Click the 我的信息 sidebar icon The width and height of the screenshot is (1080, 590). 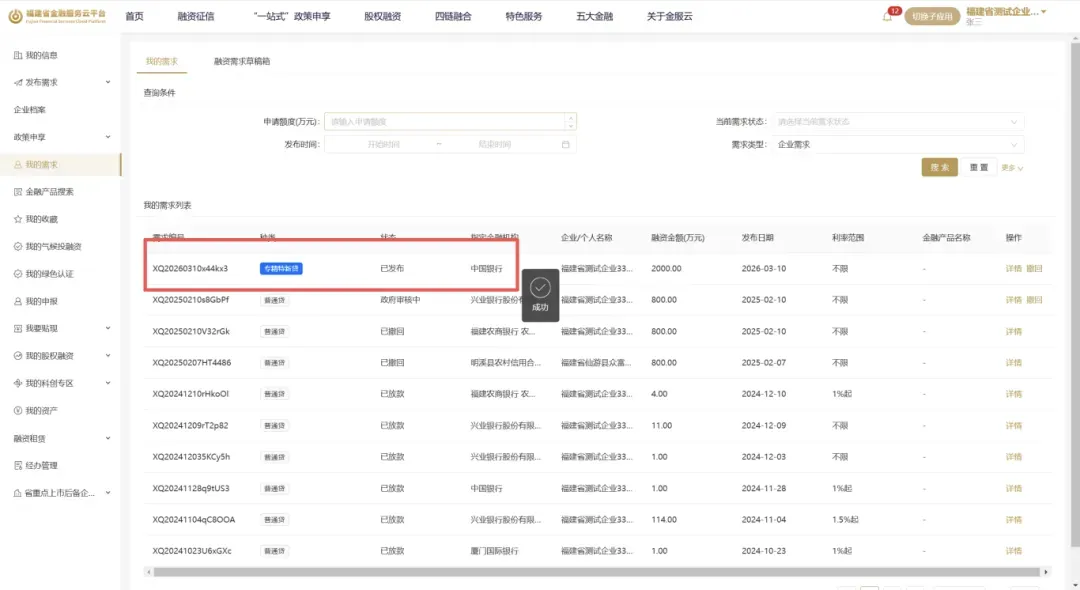[x=18, y=55]
